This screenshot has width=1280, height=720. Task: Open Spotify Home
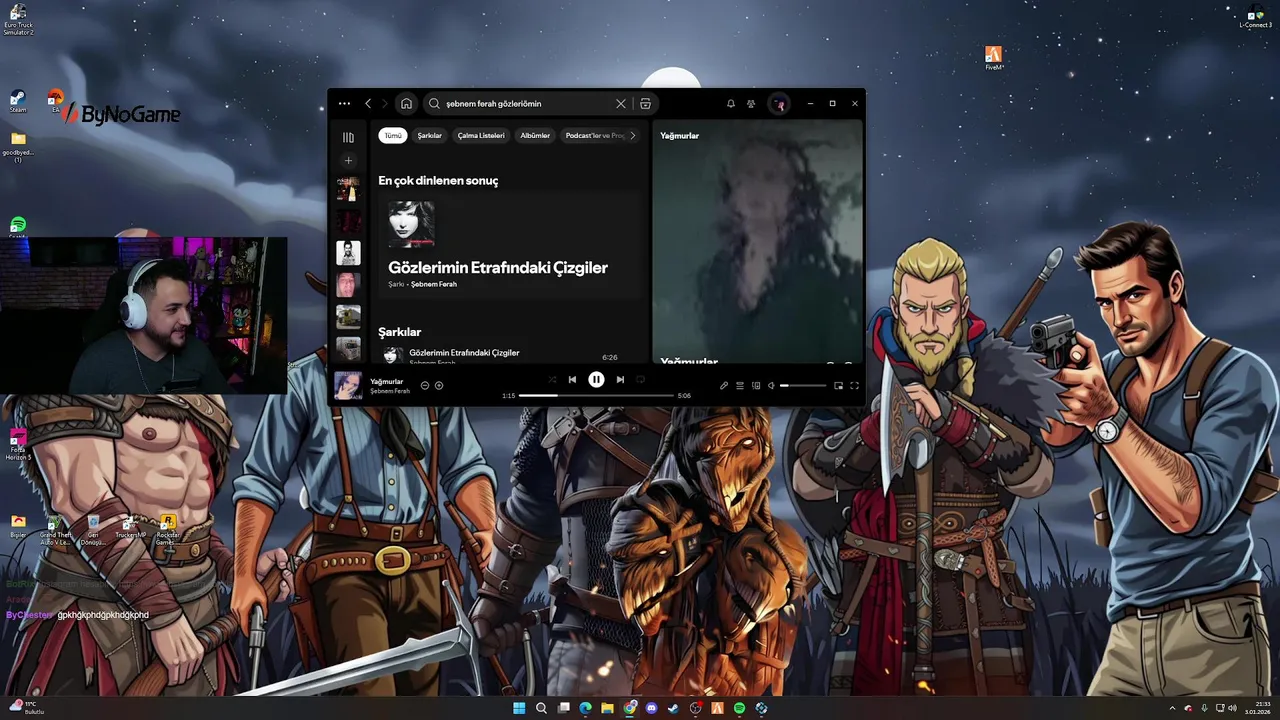click(406, 103)
